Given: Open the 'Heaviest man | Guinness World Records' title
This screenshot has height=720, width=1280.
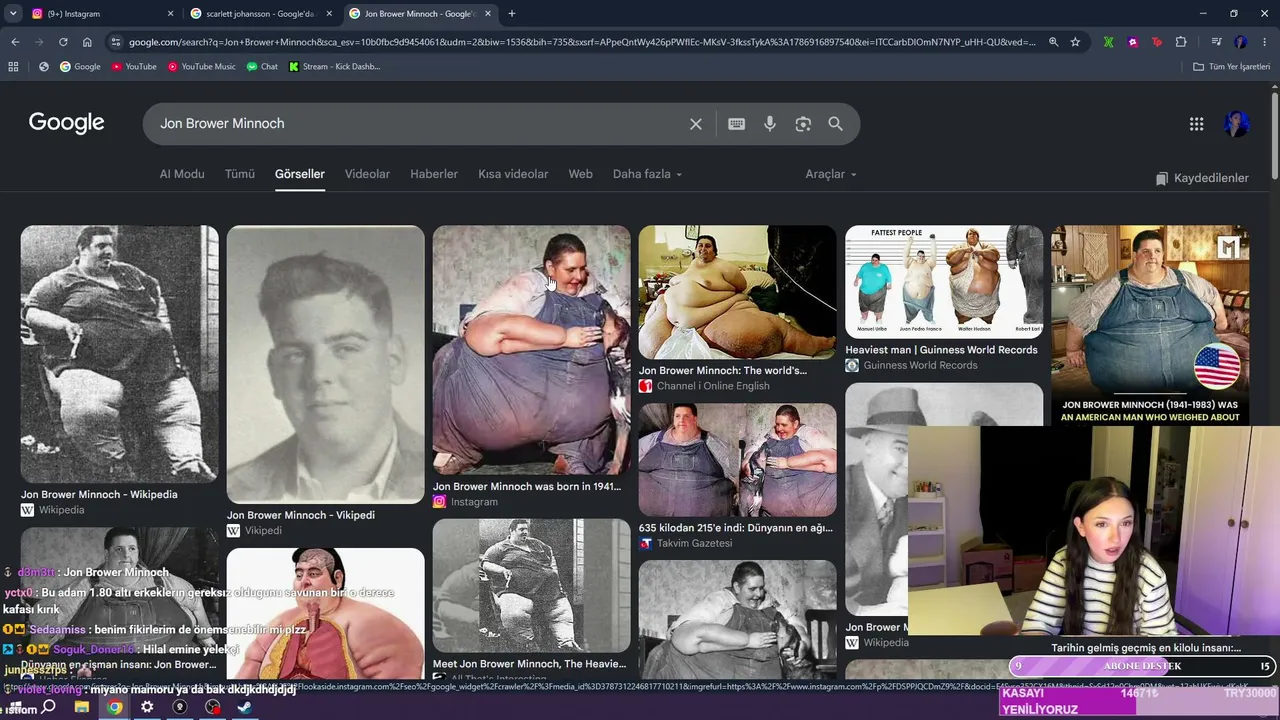Looking at the screenshot, I should (941, 350).
